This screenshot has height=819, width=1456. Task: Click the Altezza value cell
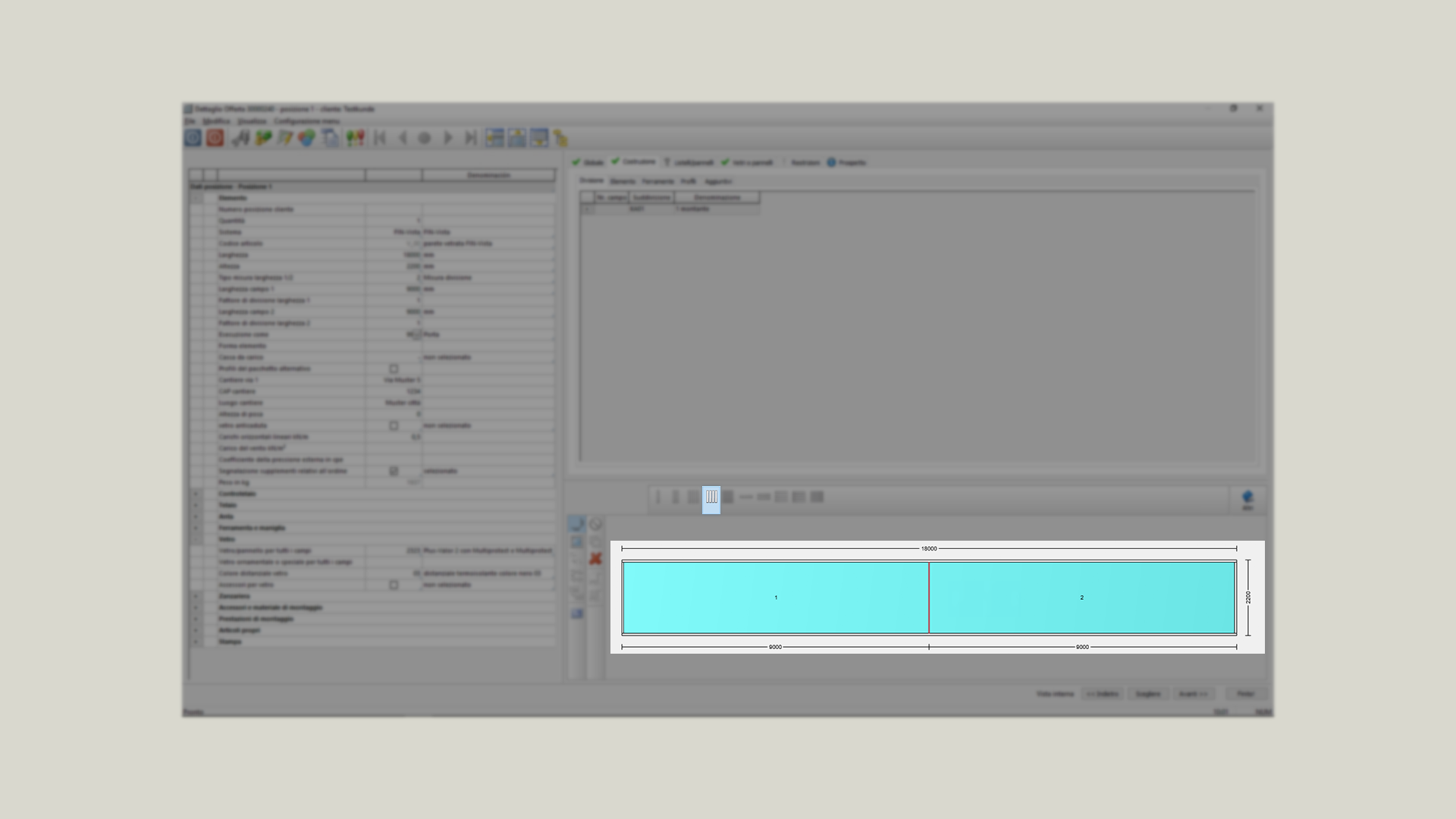[x=394, y=266]
